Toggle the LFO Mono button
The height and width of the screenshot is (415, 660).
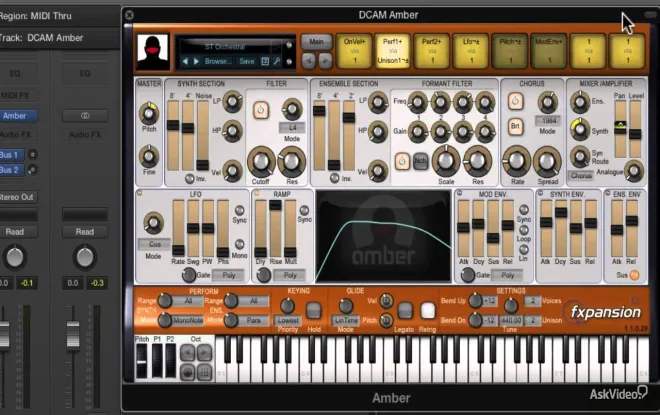240,244
